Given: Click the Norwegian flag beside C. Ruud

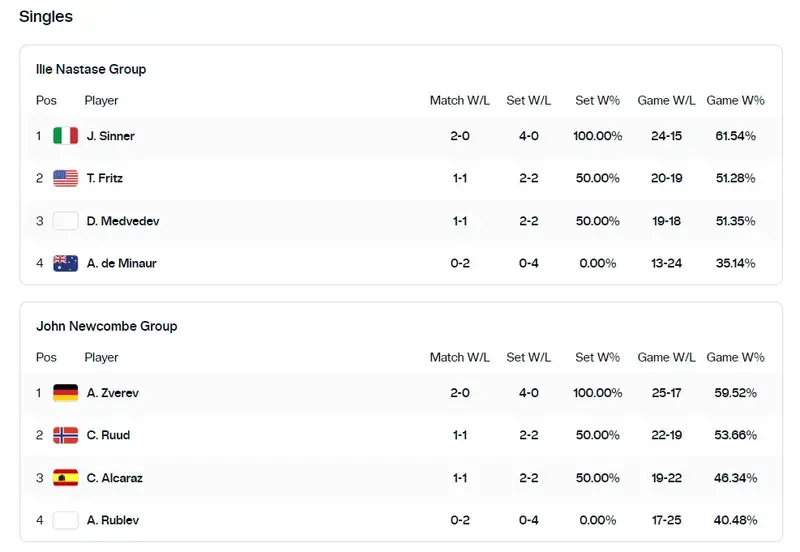Looking at the screenshot, I should (x=65, y=435).
